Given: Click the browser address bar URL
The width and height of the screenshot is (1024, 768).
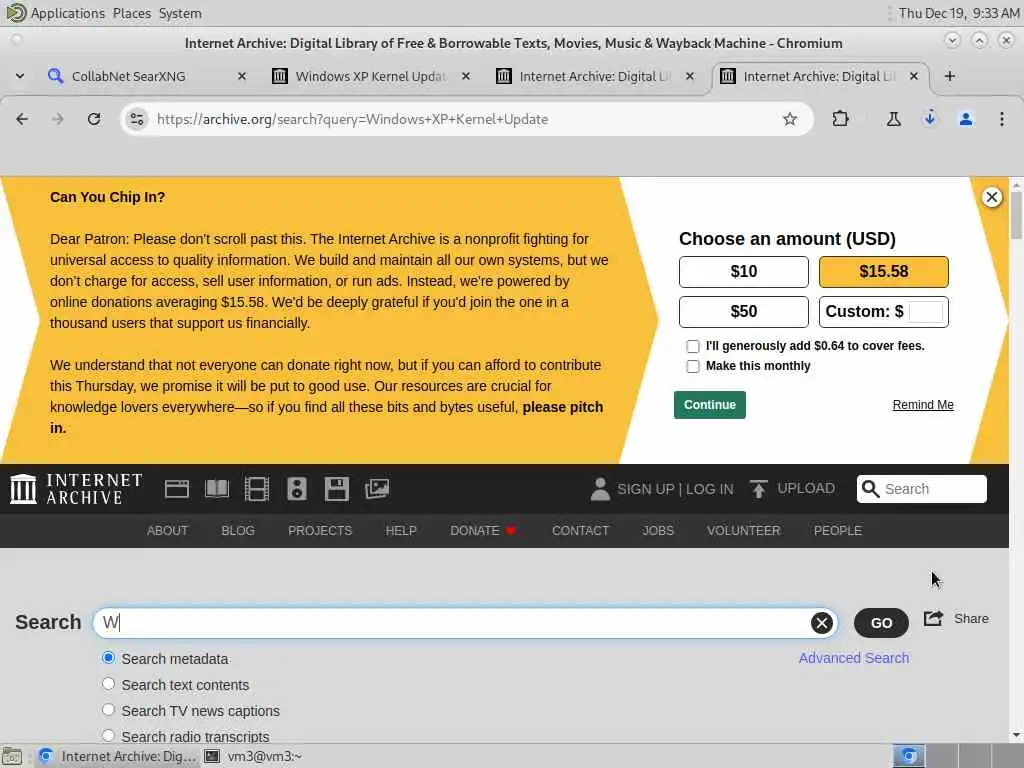Looking at the screenshot, I should 353,119.
